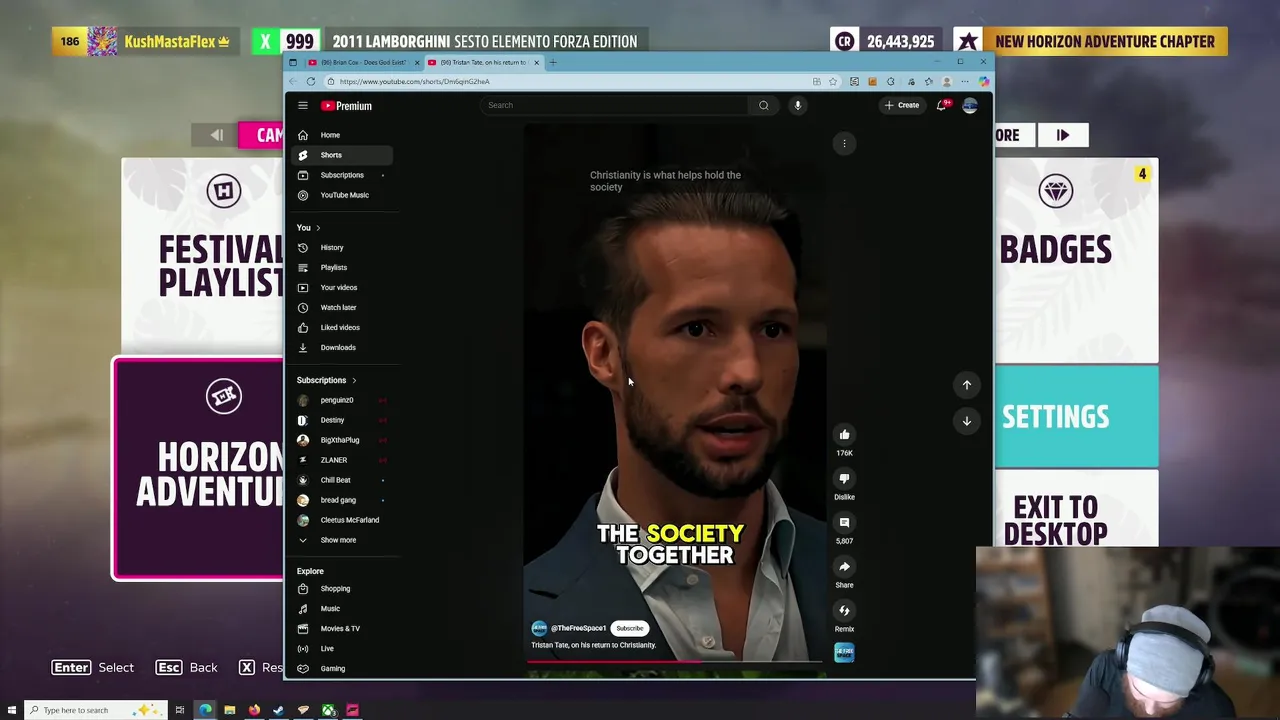Image resolution: width=1280 pixels, height=720 pixels.
Task: Go back in the browser
Action: click(x=293, y=81)
